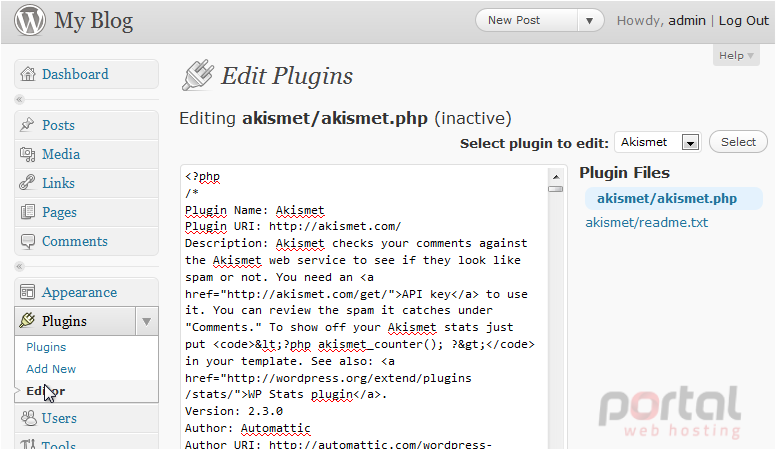Viewport: 776px width, 450px height.
Task: Click inside the plugin code text area
Action: 365,307
